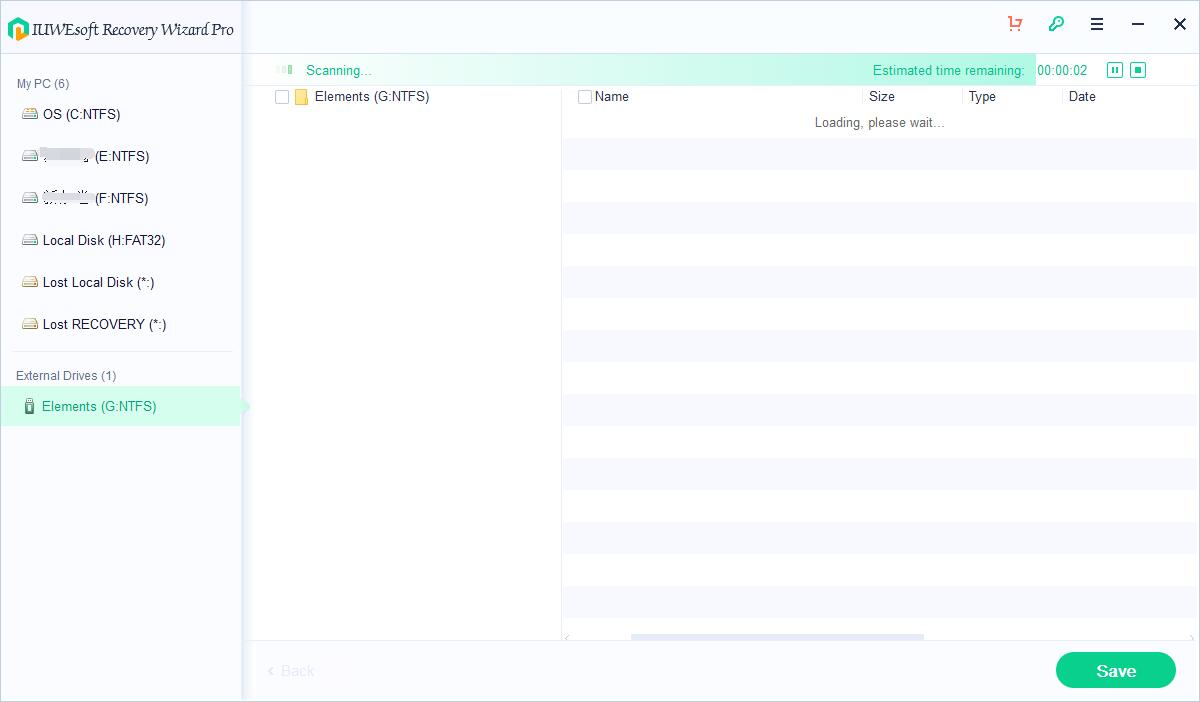1200x702 pixels.
Task: Click the Scanning... status text
Action: (x=338, y=70)
